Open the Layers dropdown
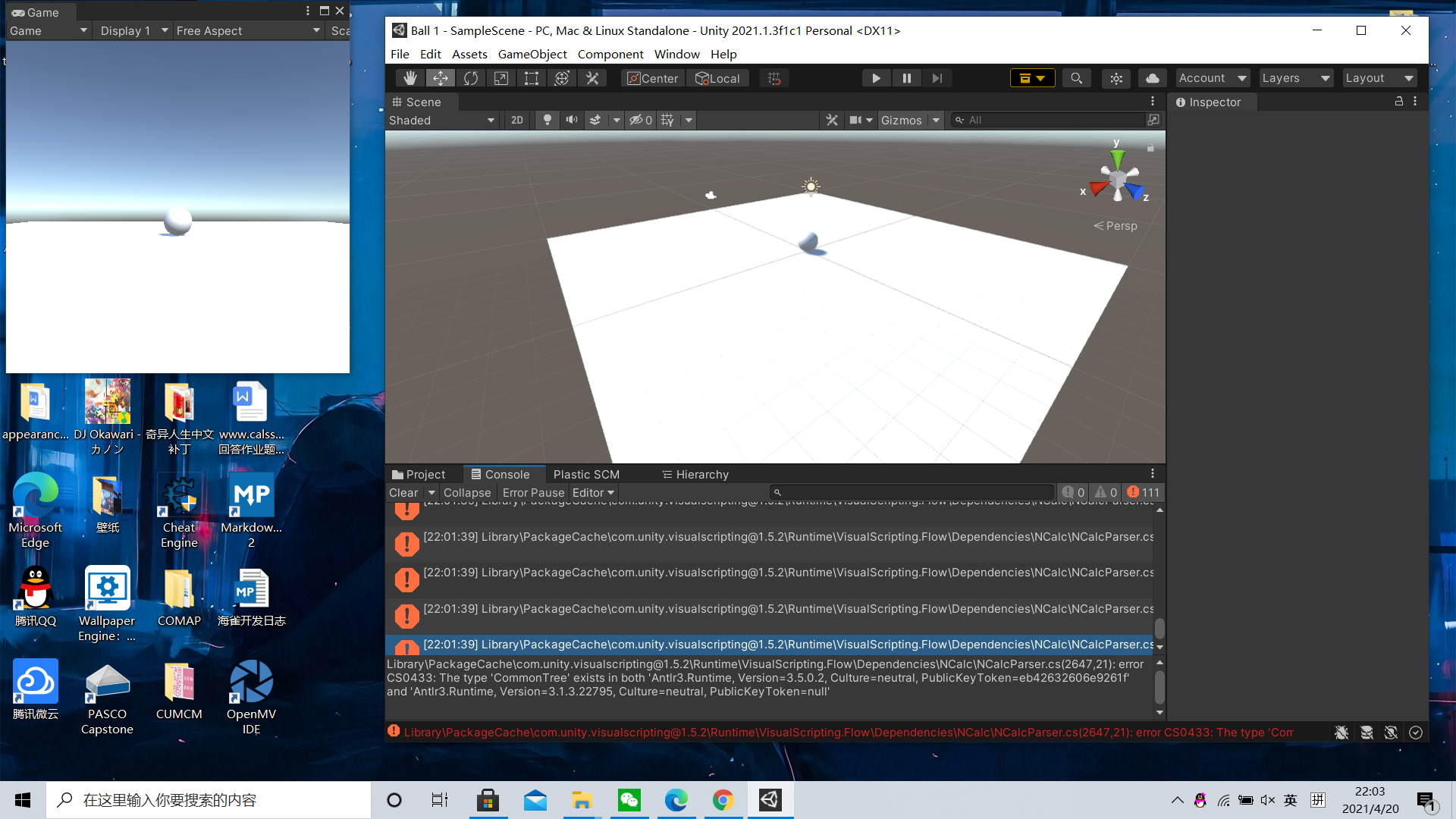The width and height of the screenshot is (1456, 819). [1296, 78]
